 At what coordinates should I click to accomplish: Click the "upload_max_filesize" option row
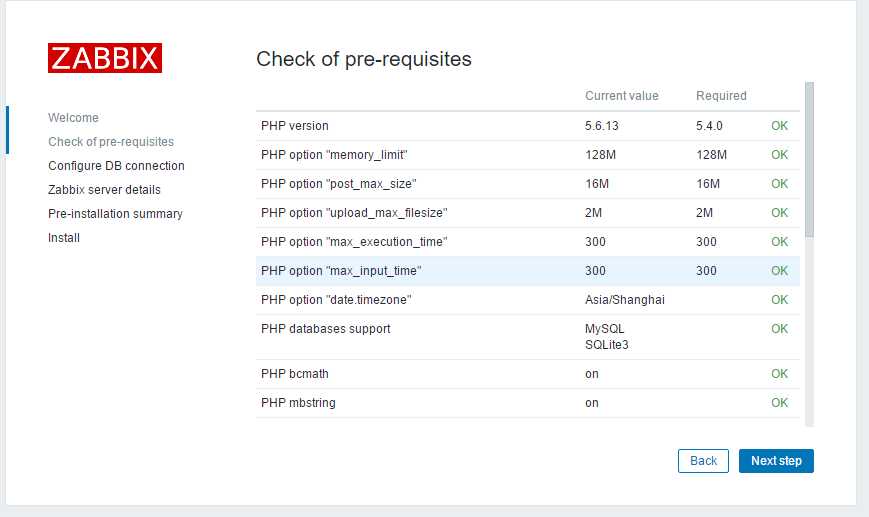tap(528, 213)
